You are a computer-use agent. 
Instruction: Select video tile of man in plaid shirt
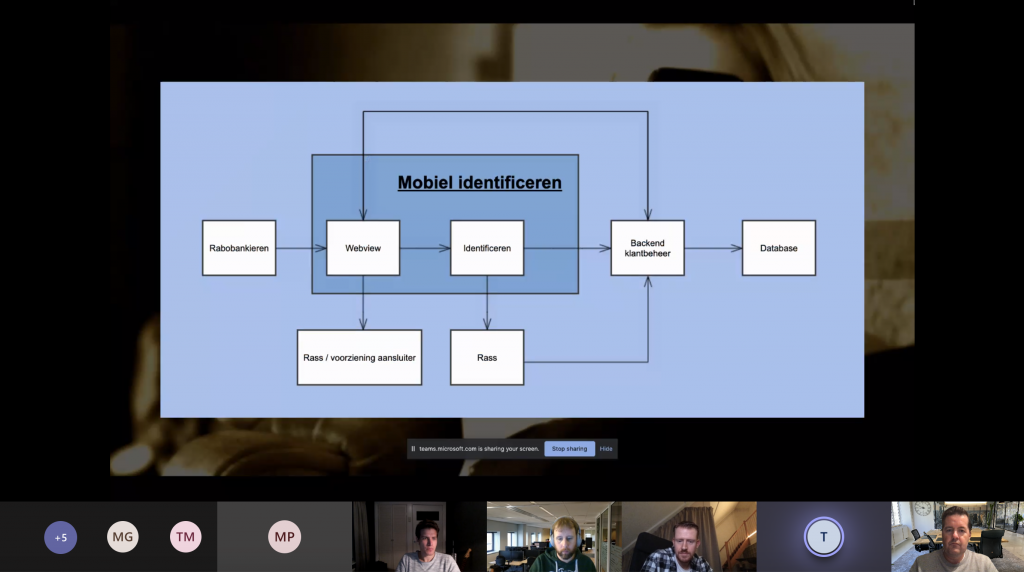point(689,537)
